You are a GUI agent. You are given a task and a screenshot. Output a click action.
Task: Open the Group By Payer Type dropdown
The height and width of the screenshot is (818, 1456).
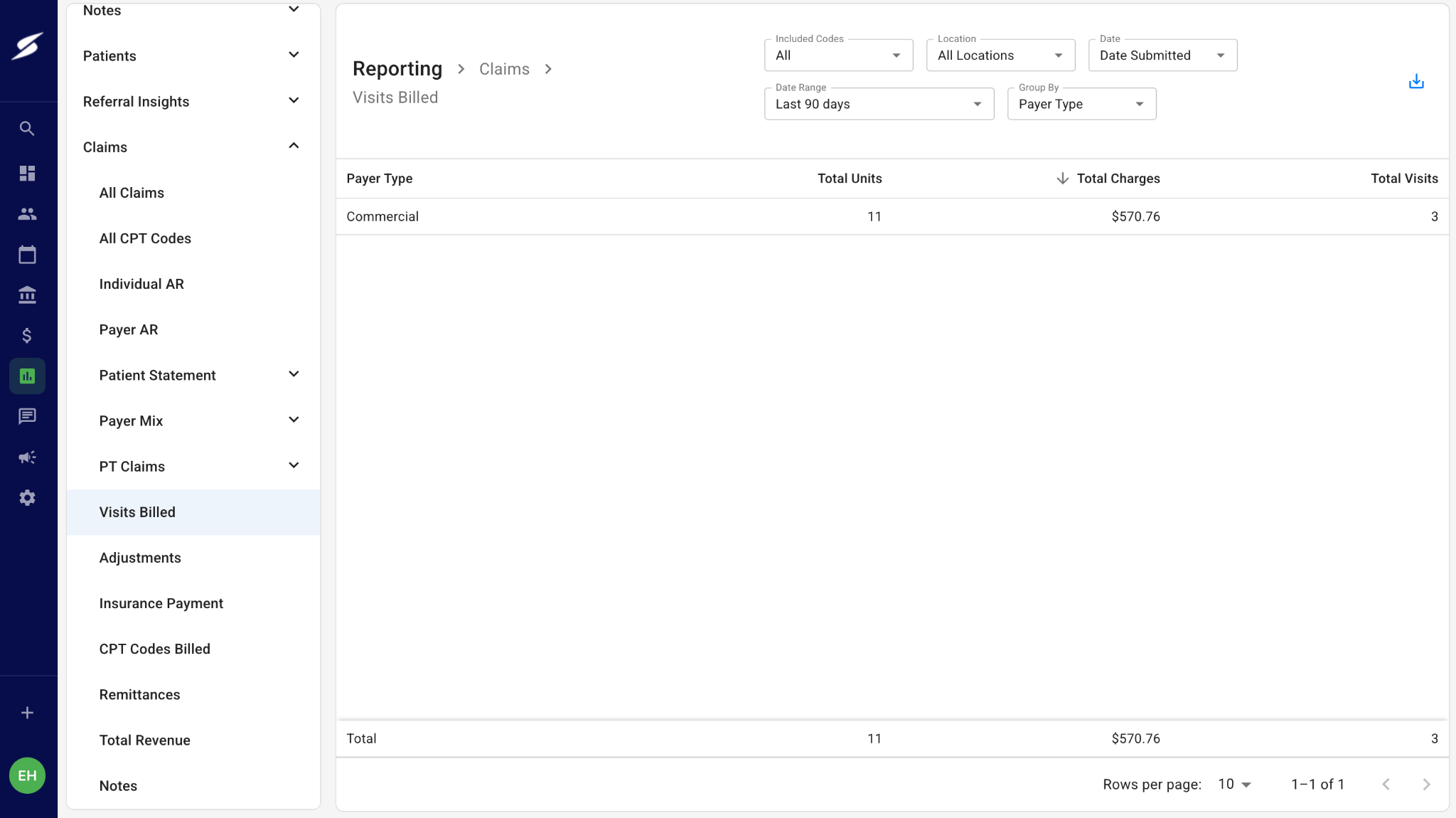(1081, 104)
